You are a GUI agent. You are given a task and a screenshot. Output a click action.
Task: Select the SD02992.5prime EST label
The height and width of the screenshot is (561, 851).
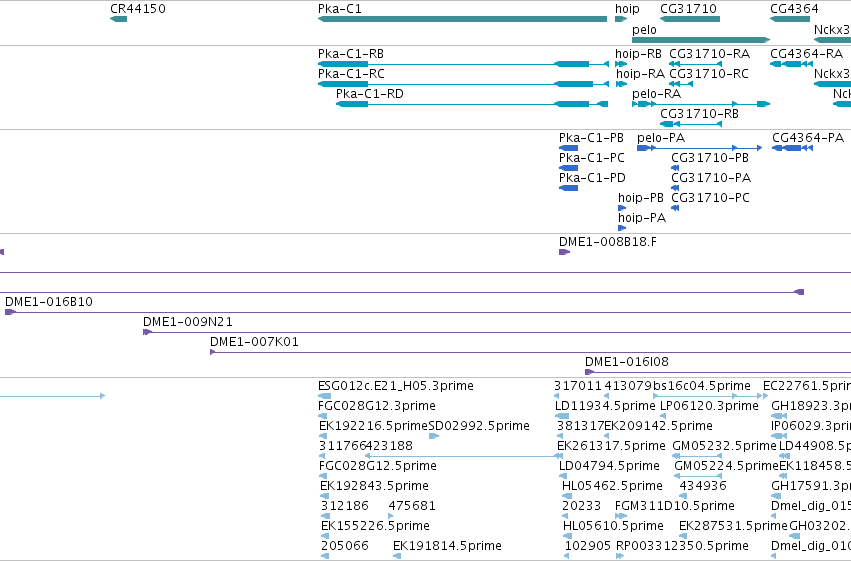pos(479,426)
